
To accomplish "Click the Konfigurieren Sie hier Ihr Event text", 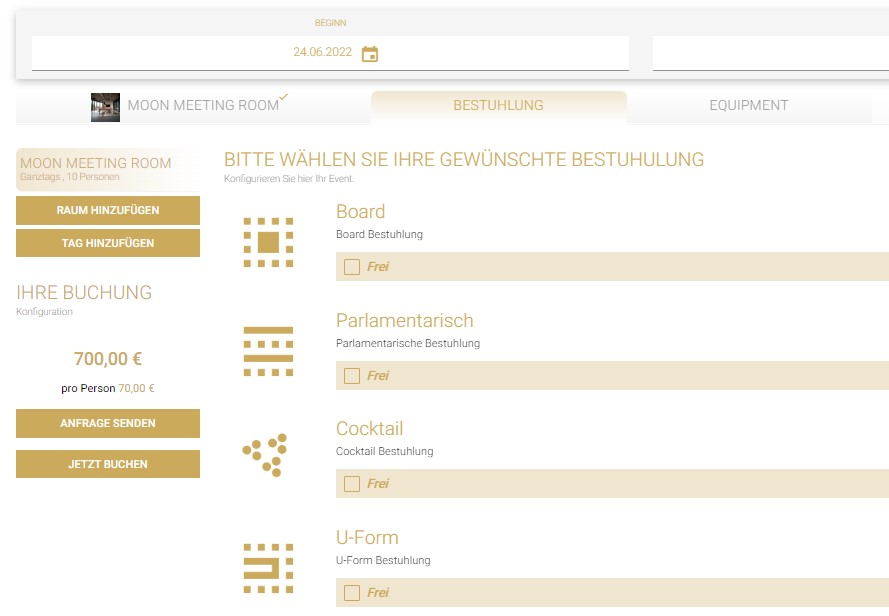I will click(x=289, y=179).
